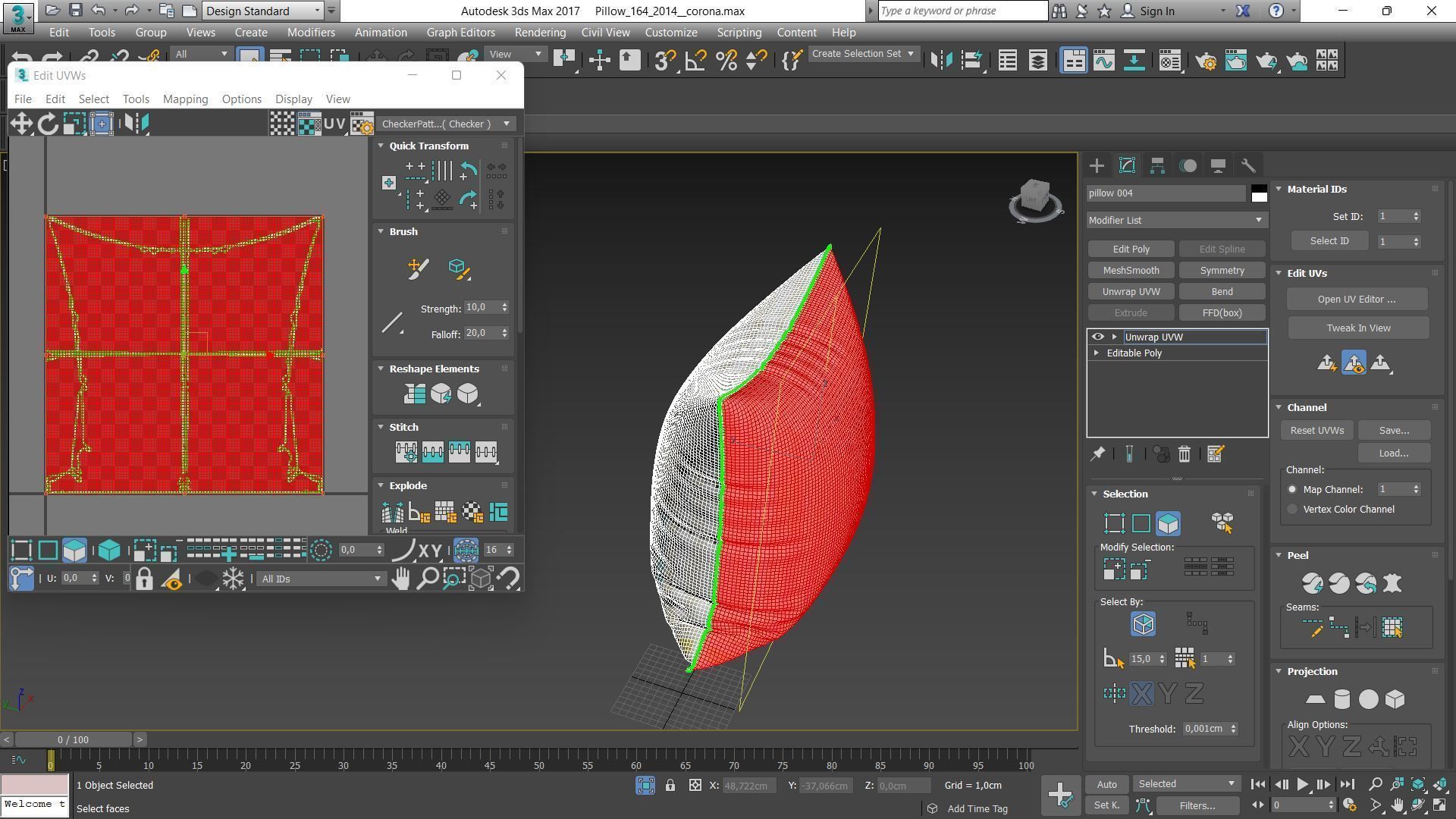This screenshot has width=1456, height=819.
Task: Click the object color swatch beside pillow 004
Action: (1259, 193)
